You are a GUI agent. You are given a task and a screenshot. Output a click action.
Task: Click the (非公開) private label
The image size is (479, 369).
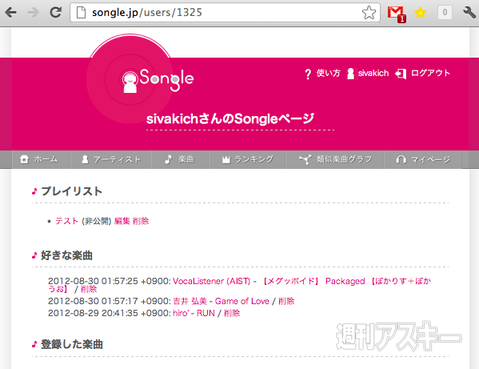(x=96, y=221)
